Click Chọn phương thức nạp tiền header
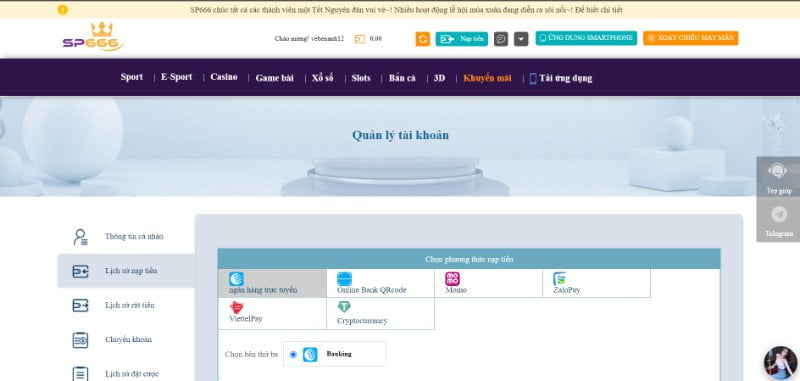The height and width of the screenshot is (381, 800). (x=469, y=259)
